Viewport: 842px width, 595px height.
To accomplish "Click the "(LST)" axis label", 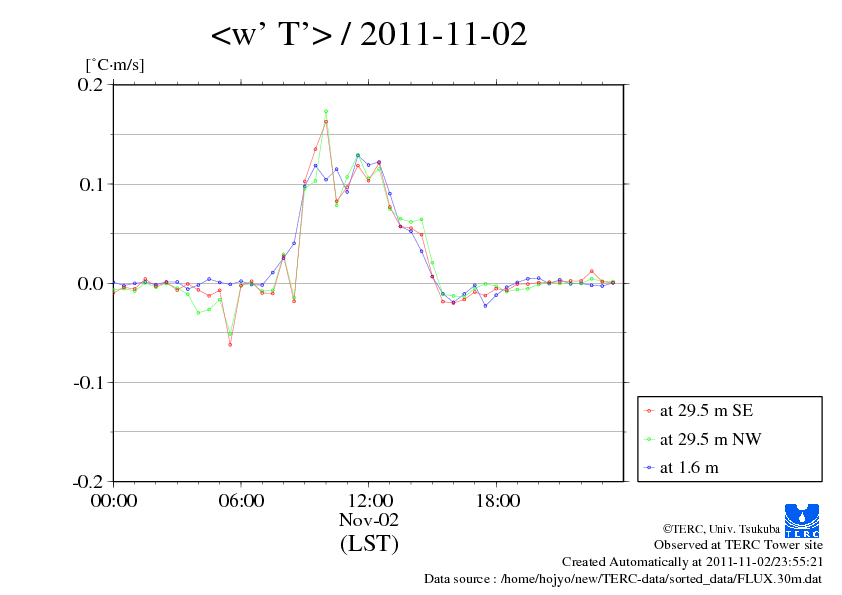I will point(369,543).
